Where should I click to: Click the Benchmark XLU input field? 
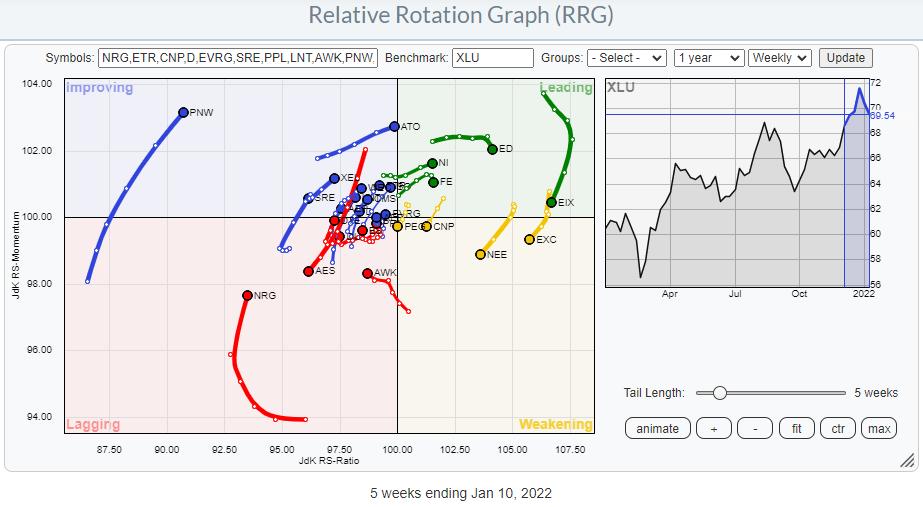tap(492, 58)
